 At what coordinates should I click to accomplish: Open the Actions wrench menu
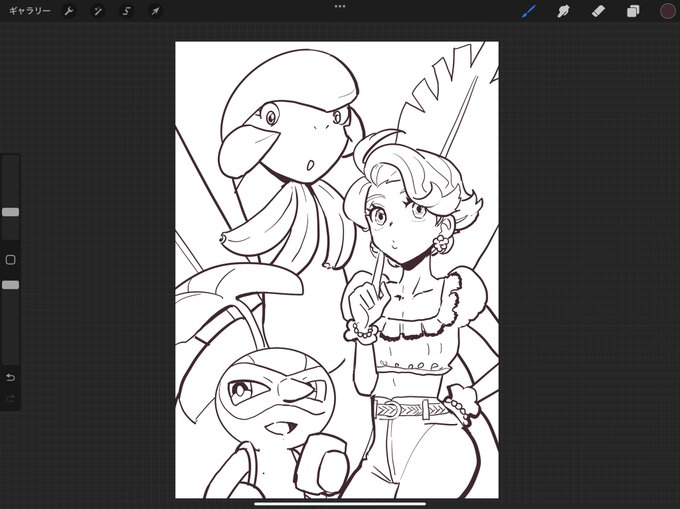pos(69,11)
